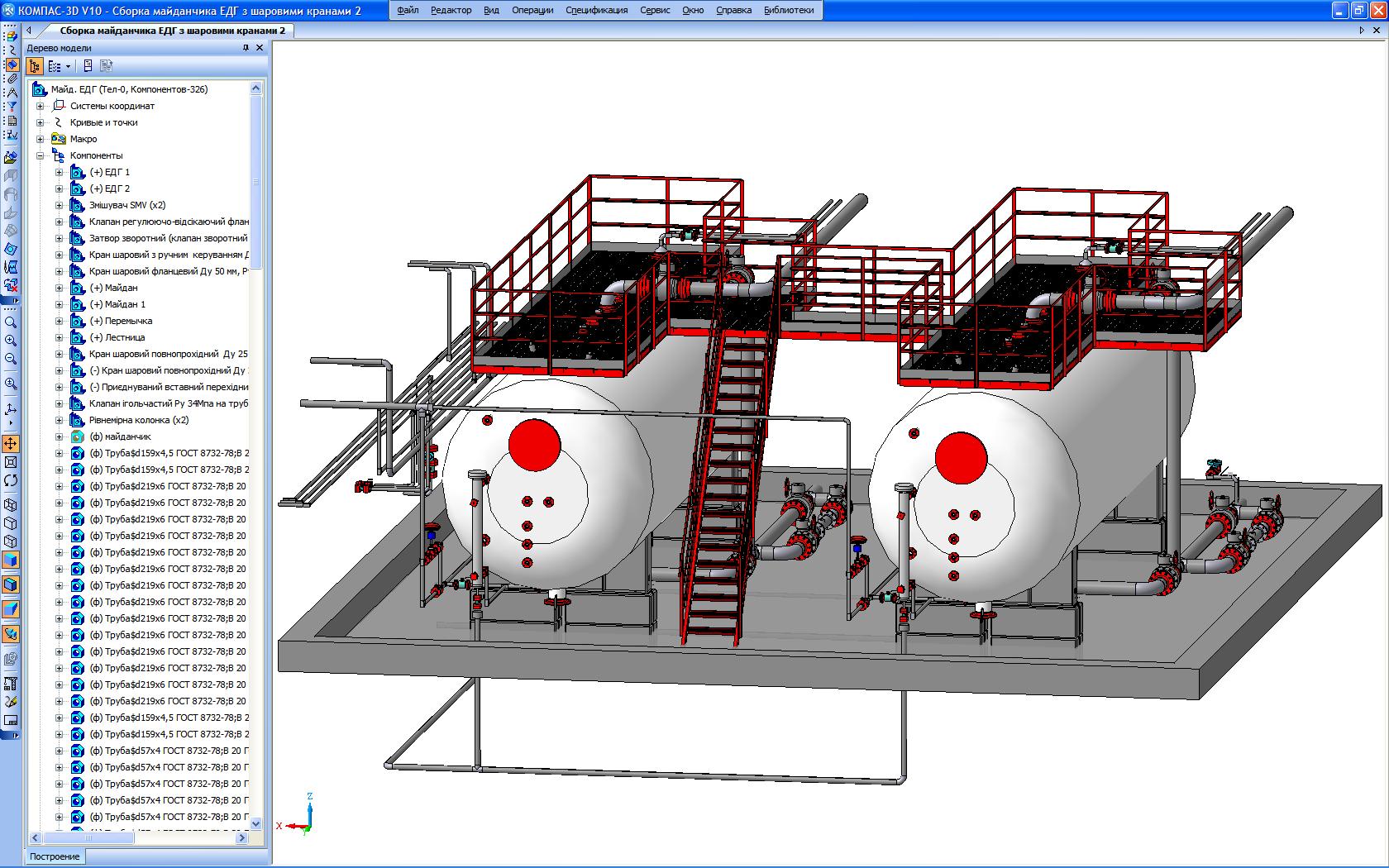
Task: Close the Derevo modeli panel
Action: [260, 48]
